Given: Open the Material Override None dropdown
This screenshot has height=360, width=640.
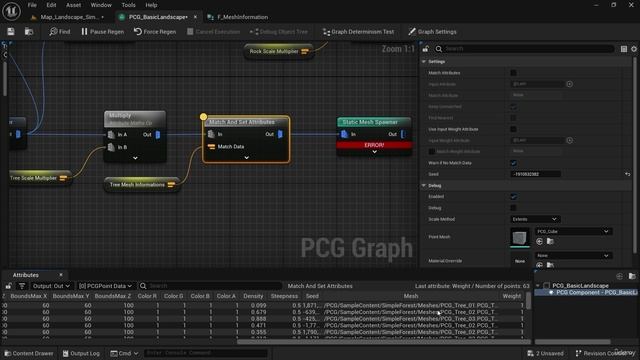Looking at the screenshot, I should (x=573, y=256).
